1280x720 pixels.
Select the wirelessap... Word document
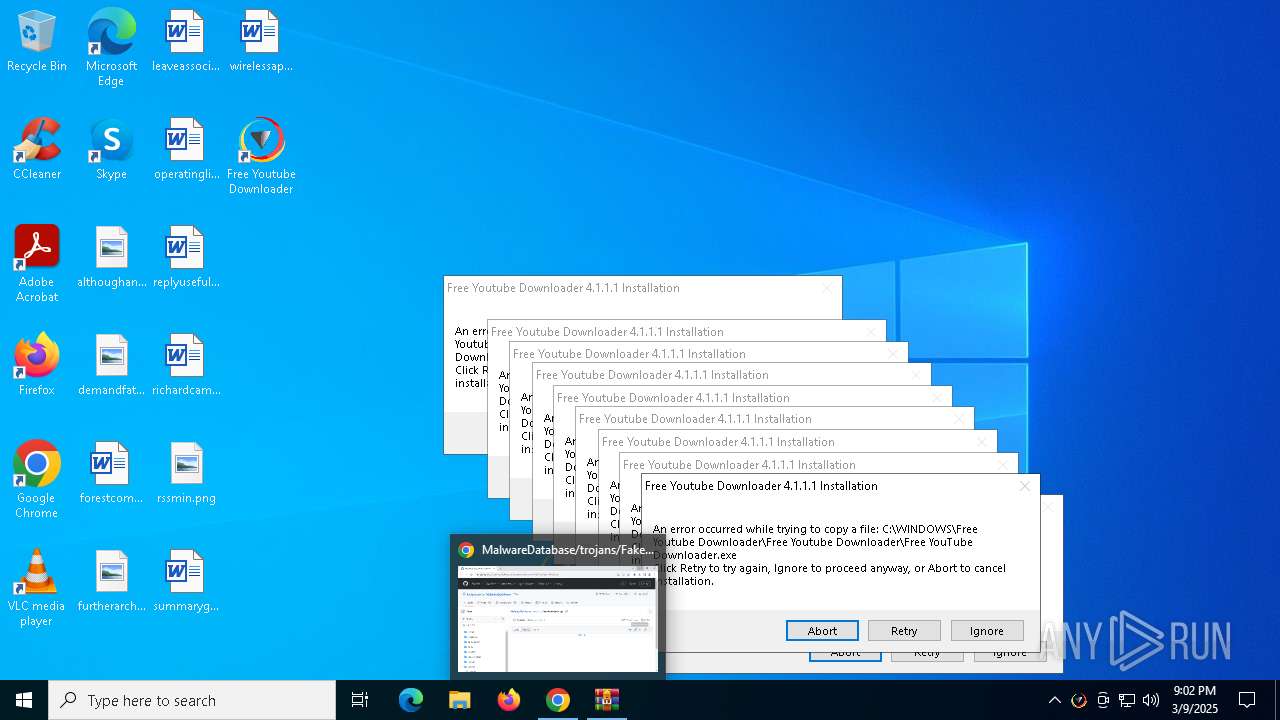(260, 41)
